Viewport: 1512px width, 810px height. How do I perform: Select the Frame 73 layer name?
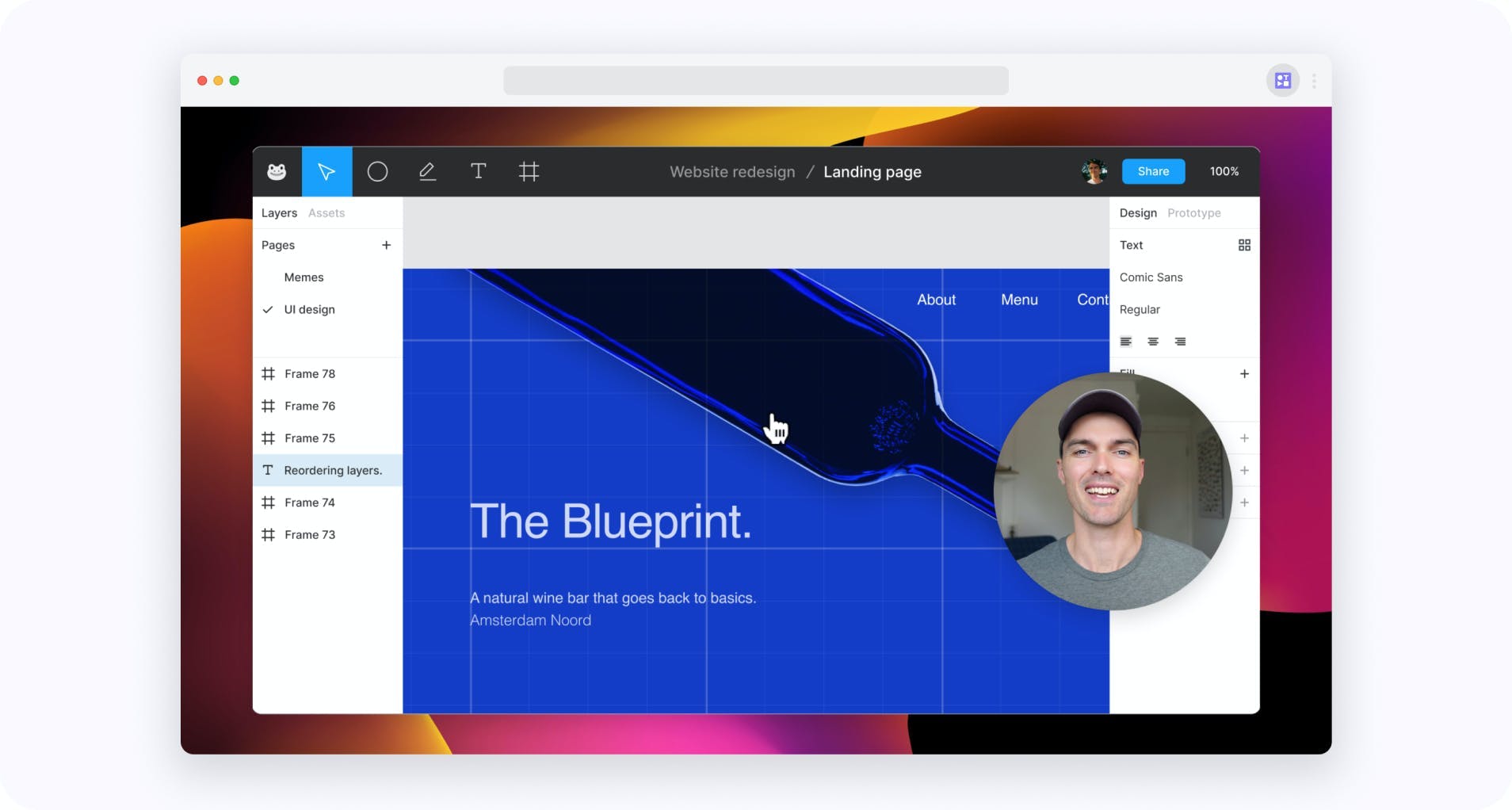point(310,535)
